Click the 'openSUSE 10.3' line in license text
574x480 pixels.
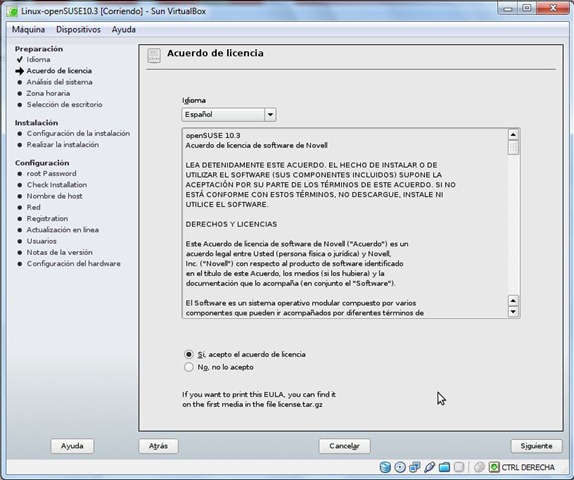pos(213,135)
